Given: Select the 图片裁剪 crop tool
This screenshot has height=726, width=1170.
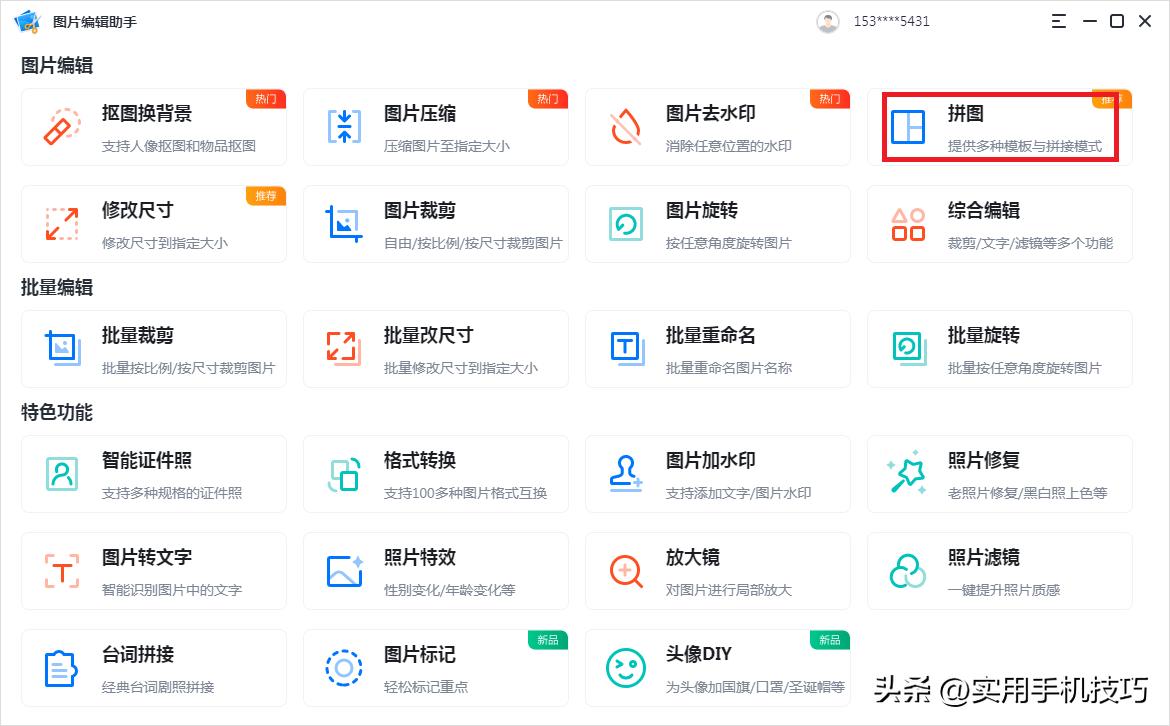Looking at the screenshot, I should click(x=435, y=223).
